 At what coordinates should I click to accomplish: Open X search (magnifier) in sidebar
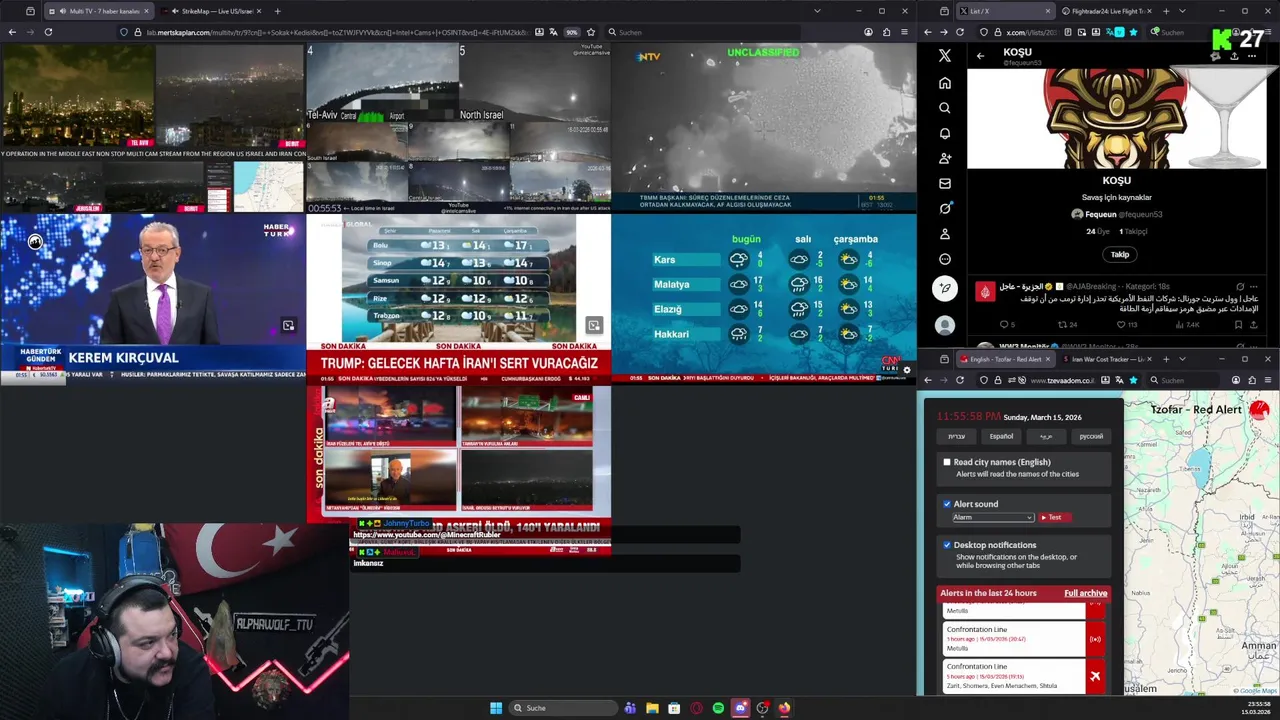click(x=945, y=108)
